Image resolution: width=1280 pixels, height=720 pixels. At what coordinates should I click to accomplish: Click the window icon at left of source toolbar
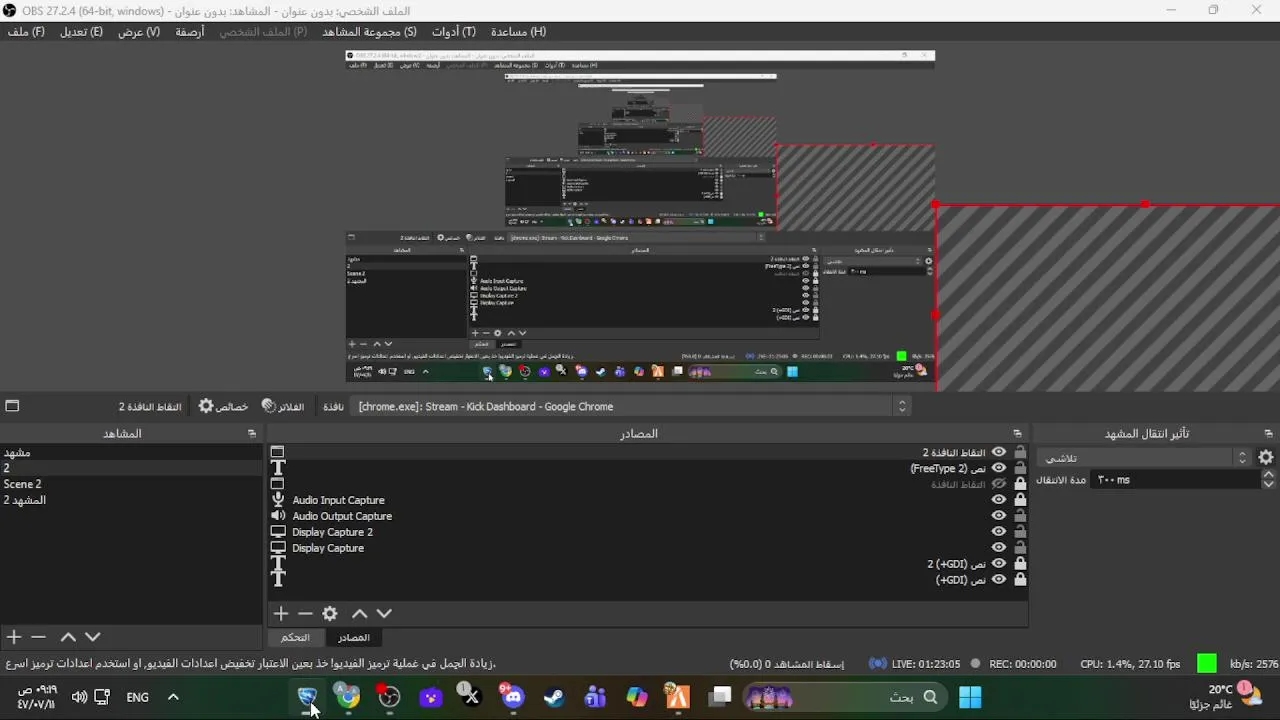pyautogui.click(x=12, y=406)
